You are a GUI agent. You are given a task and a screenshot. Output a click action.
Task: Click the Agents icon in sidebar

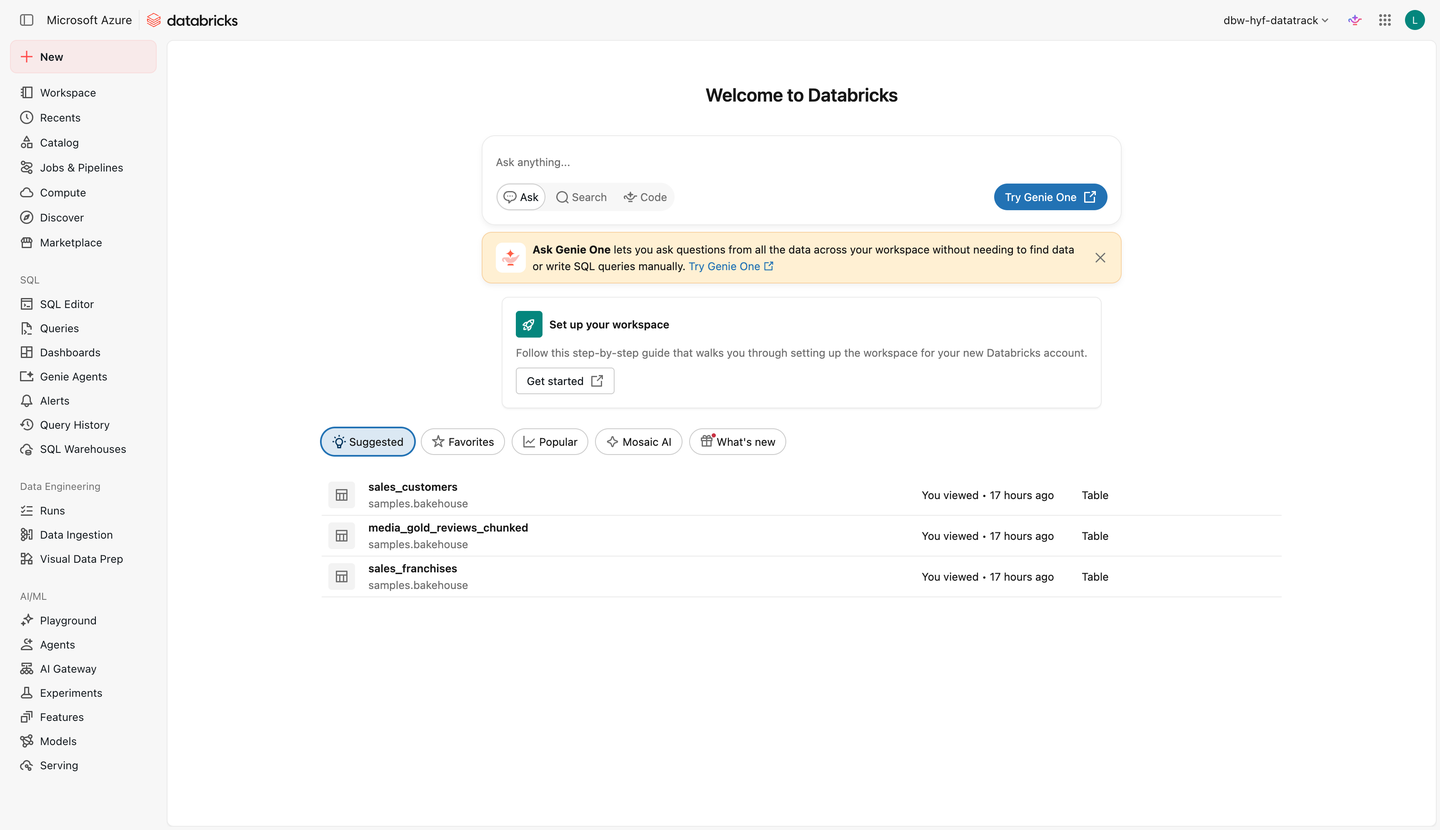point(27,645)
